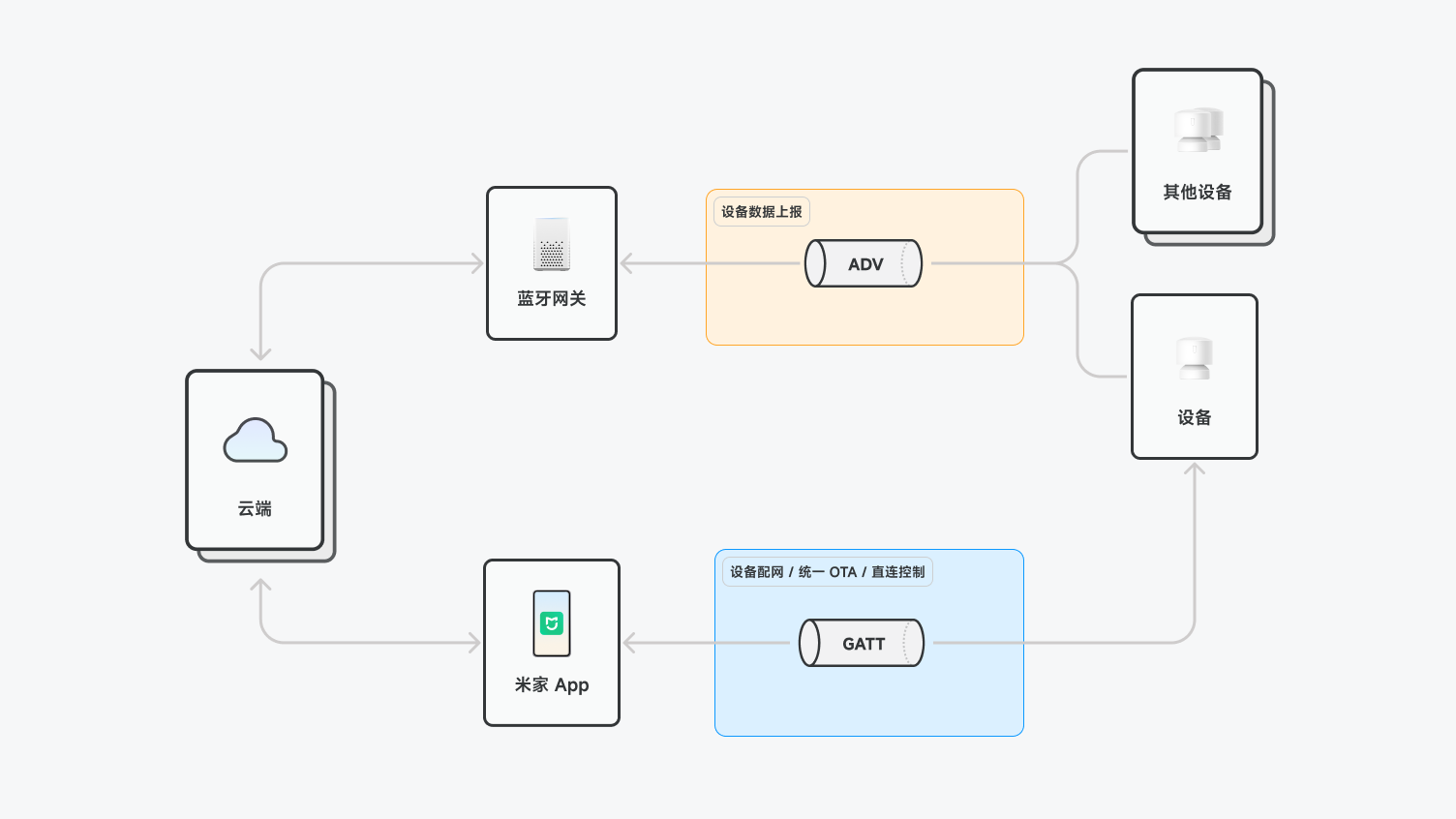Click the 云端 text label
This screenshot has height=819, width=1456.
click(x=255, y=508)
